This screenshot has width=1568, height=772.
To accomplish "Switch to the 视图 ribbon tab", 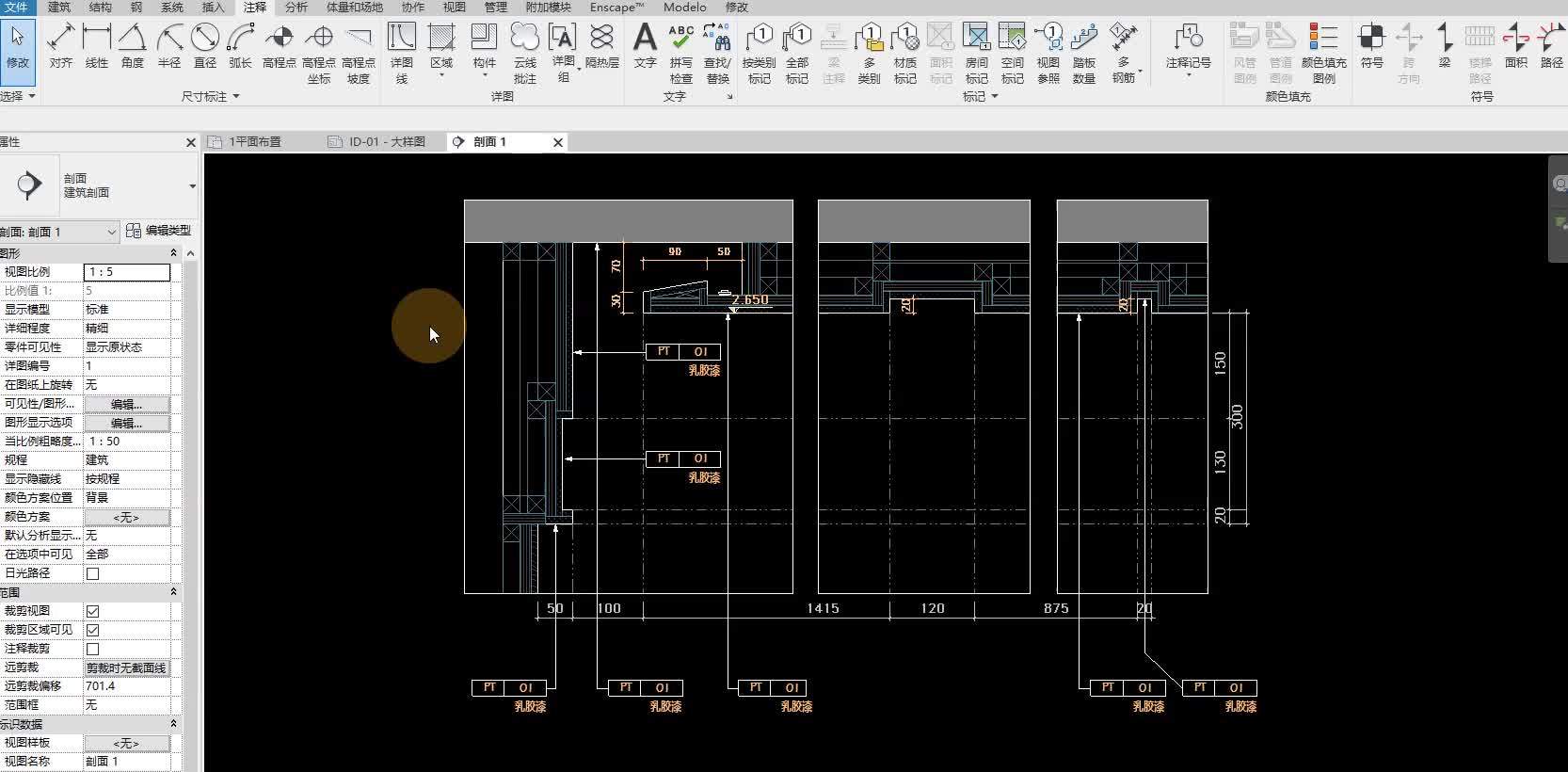I will pyautogui.click(x=455, y=7).
